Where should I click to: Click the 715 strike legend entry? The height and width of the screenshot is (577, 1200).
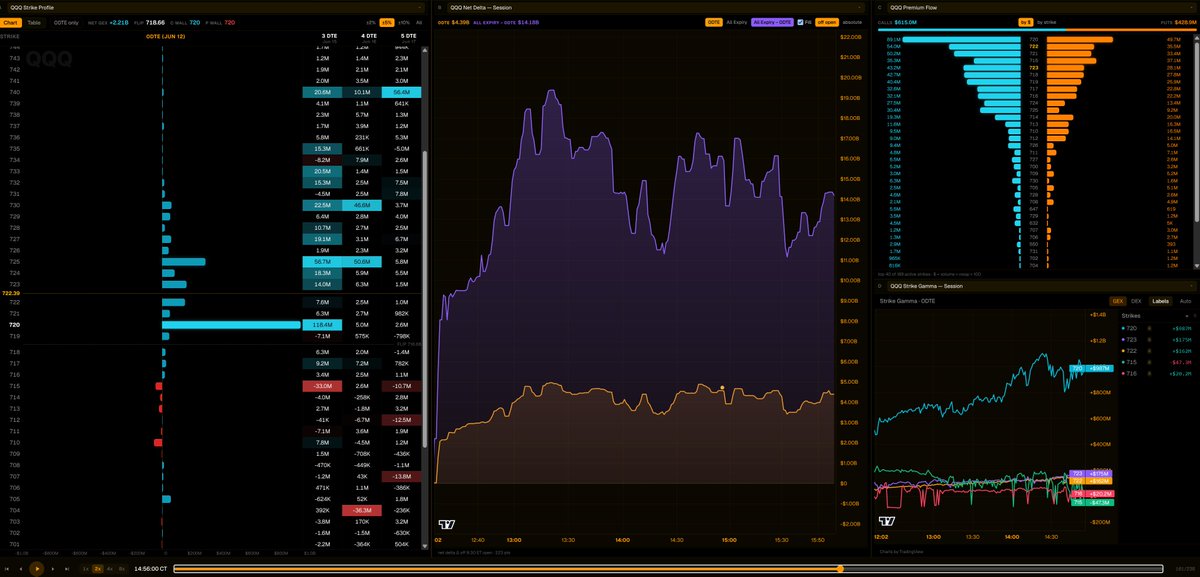pyautogui.click(x=1157, y=362)
